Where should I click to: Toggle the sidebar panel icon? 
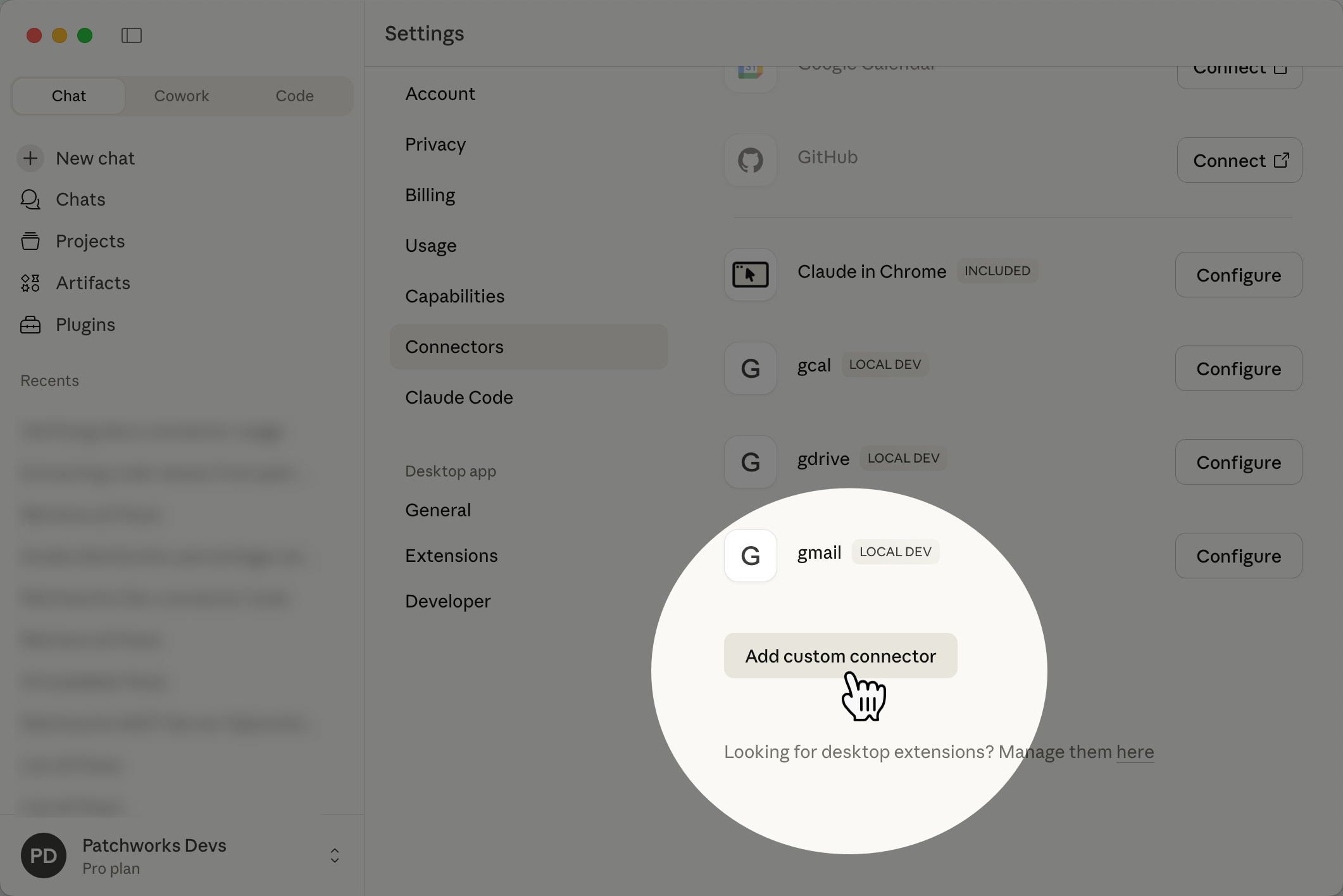[x=132, y=35]
